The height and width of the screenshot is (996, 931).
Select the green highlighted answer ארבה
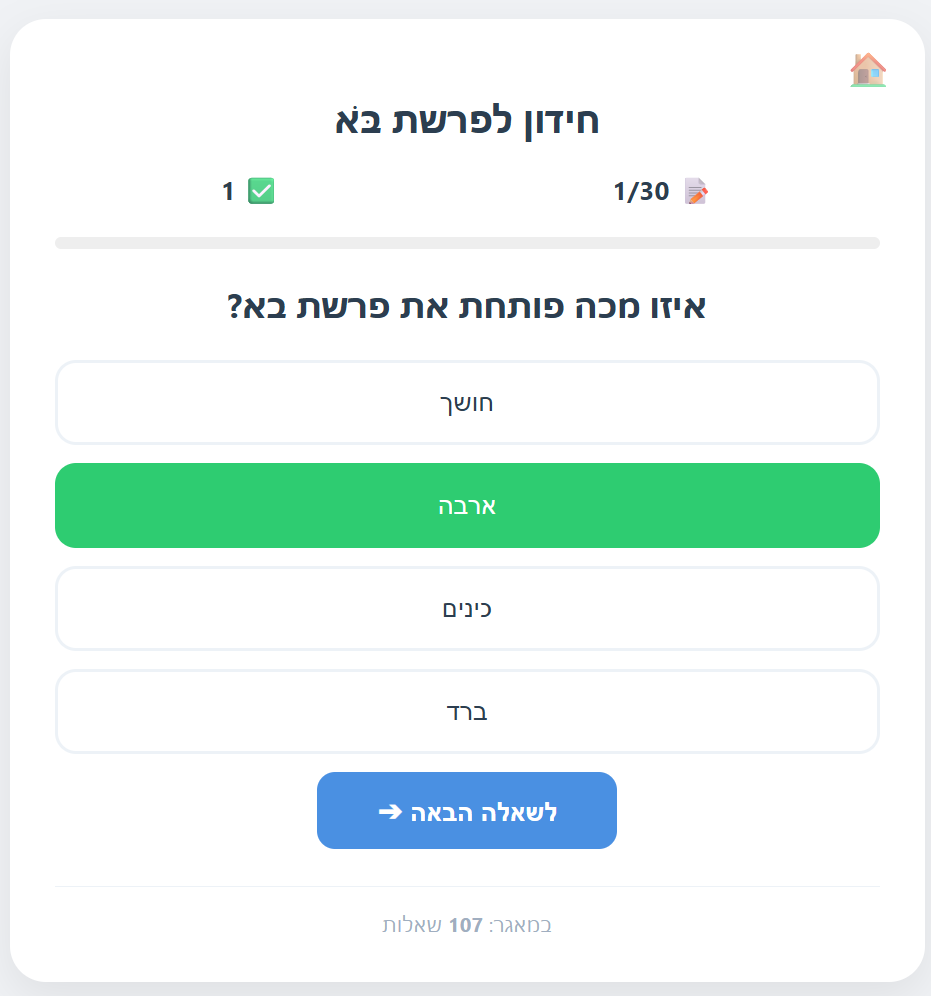coord(467,506)
